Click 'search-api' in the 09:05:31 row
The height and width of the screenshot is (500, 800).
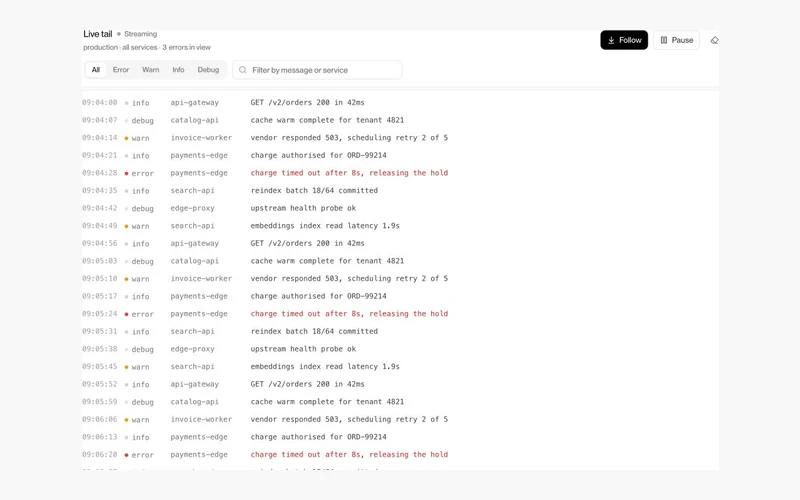tap(192, 332)
